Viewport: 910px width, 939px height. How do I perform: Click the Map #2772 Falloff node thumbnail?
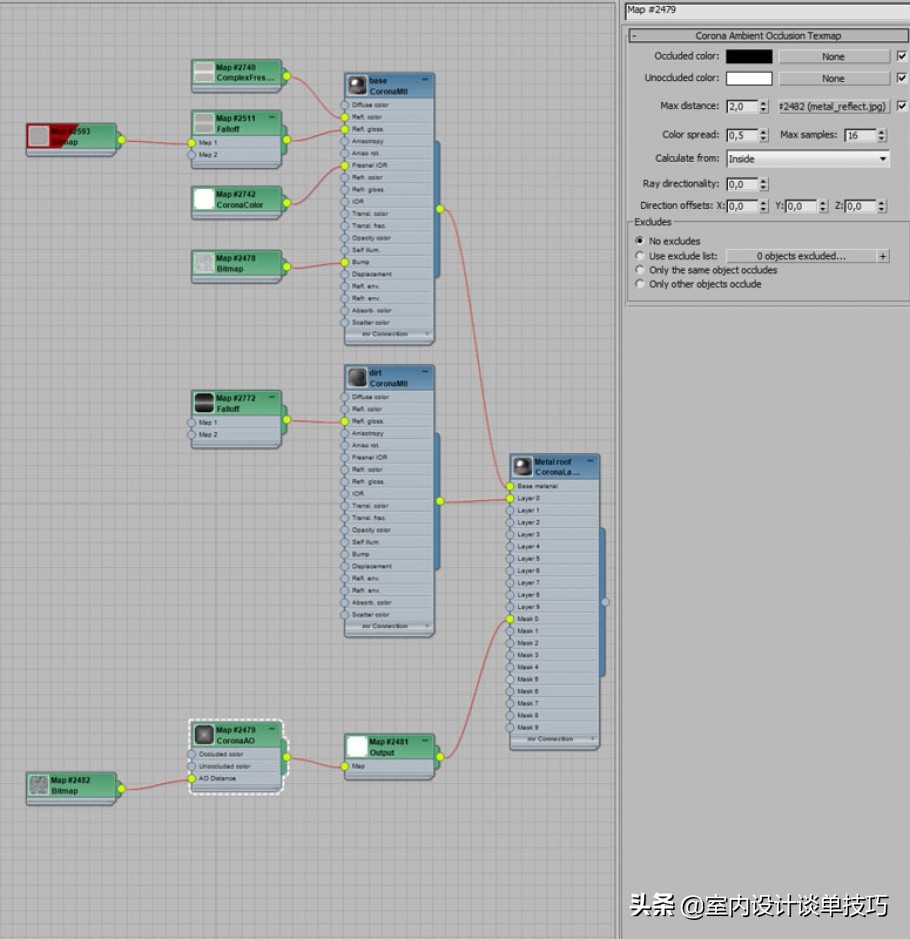[204, 403]
